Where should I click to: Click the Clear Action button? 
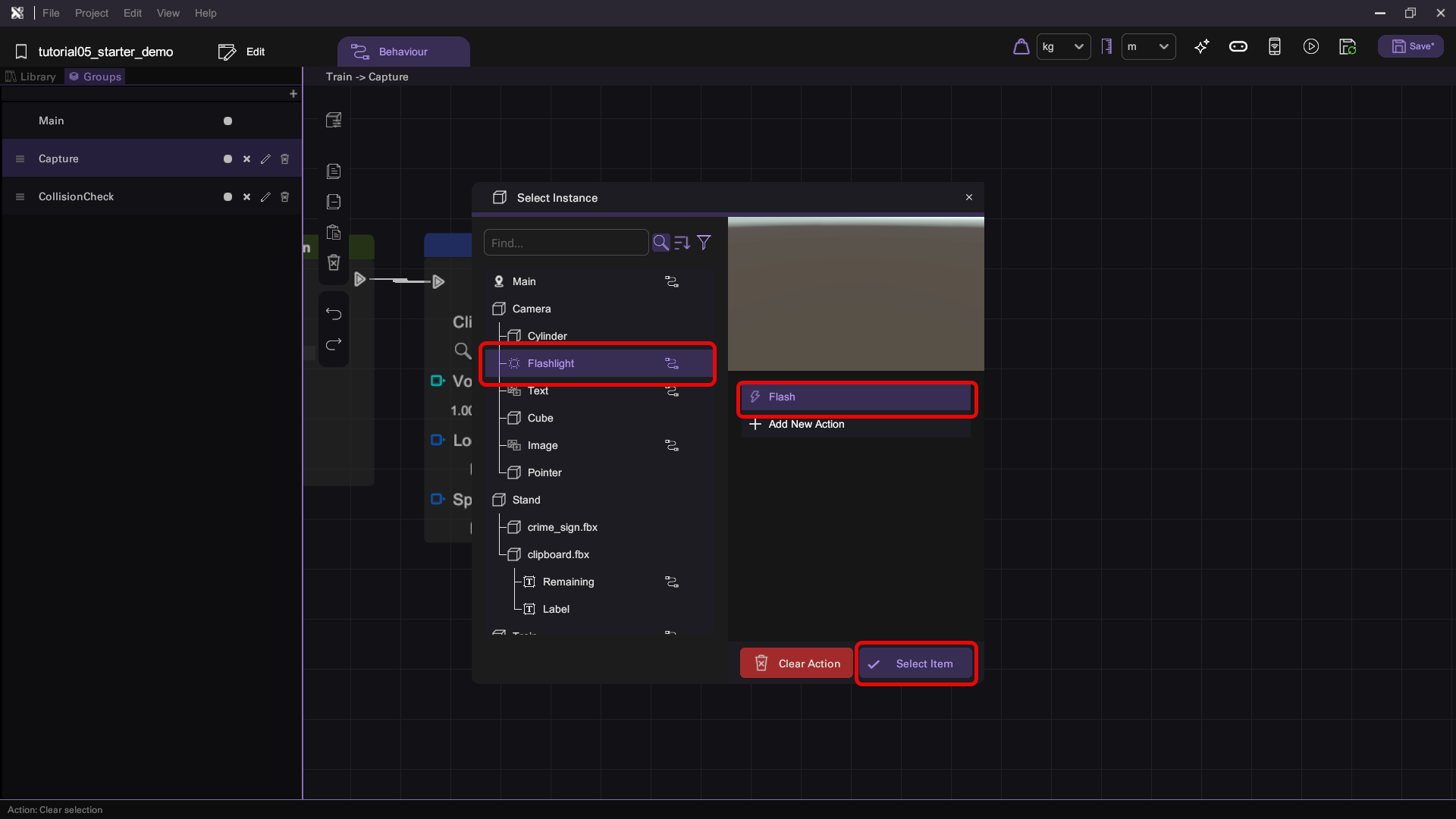coord(796,664)
